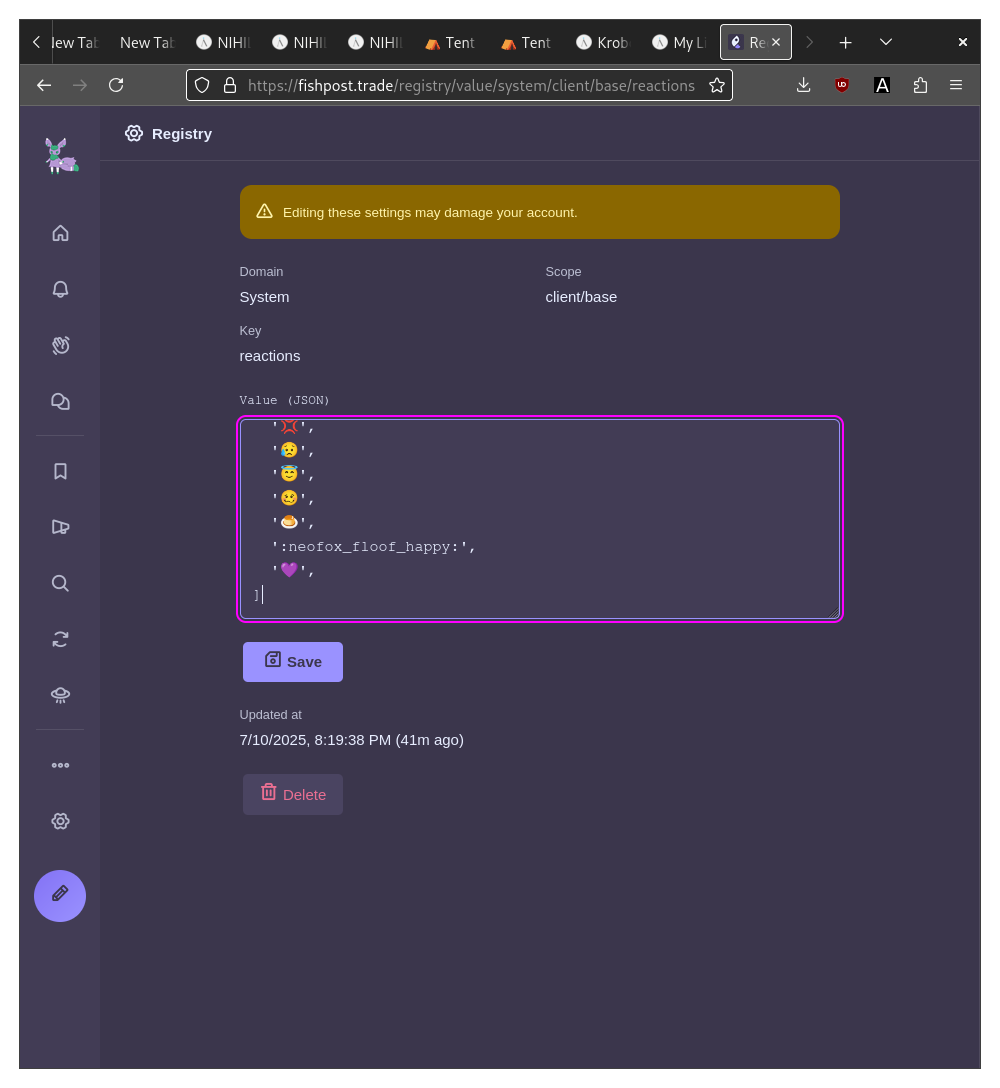Open bookmarks icon in sidebar
This screenshot has height=1088, width=1000.
pos(60,471)
